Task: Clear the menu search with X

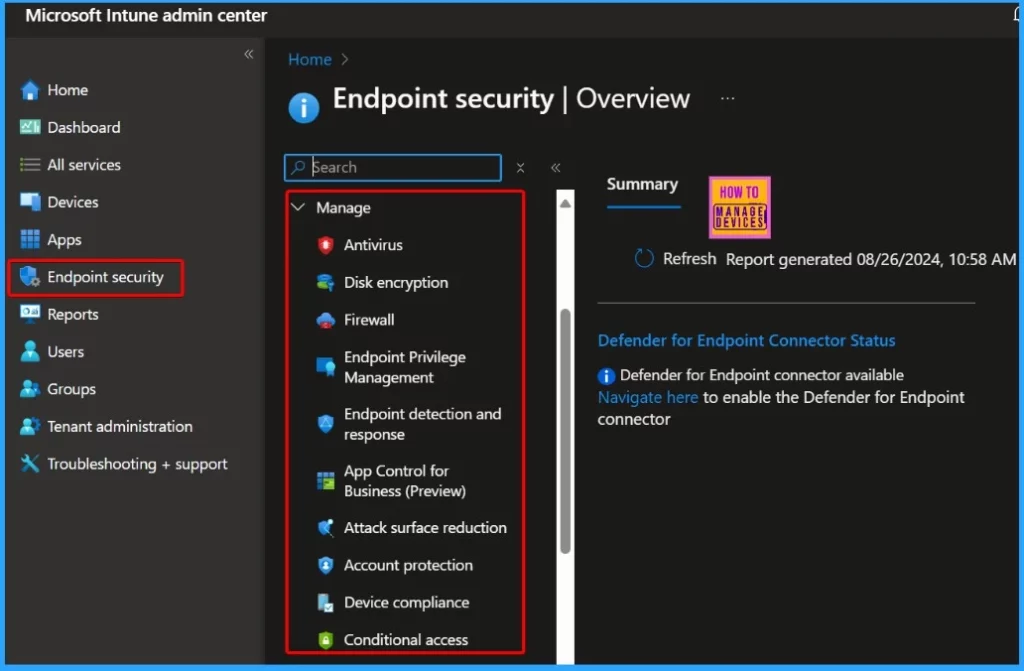Action: [x=520, y=168]
